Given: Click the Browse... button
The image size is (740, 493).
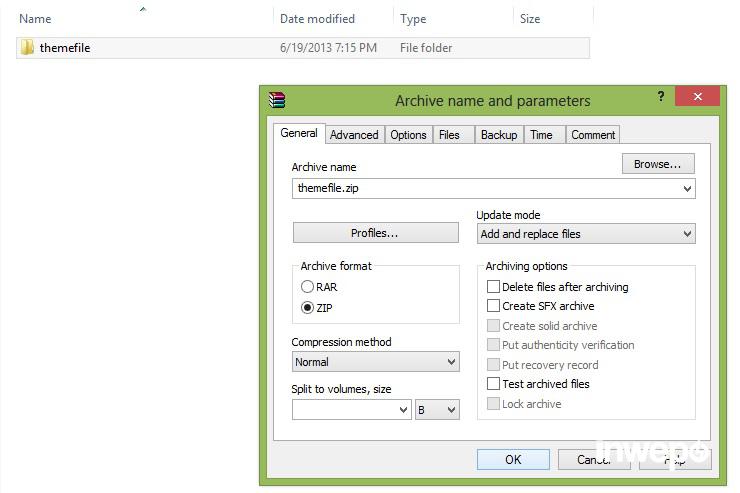Looking at the screenshot, I should 657,164.
